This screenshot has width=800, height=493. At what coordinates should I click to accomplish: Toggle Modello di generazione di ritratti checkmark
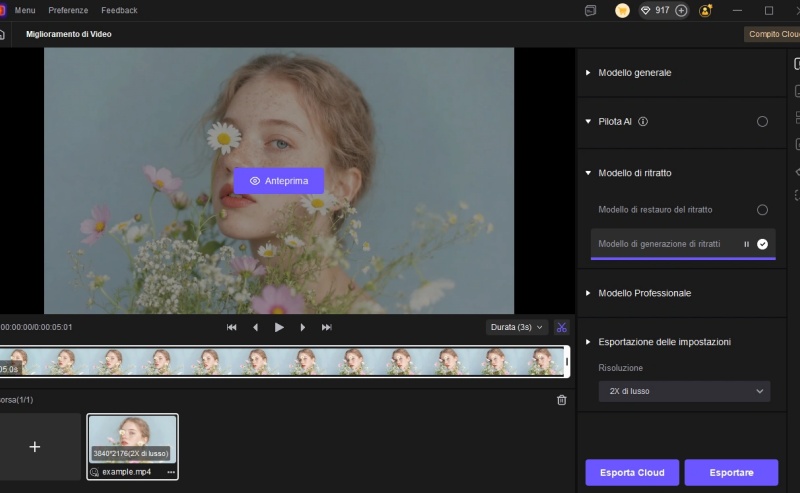tap(762, 244)
